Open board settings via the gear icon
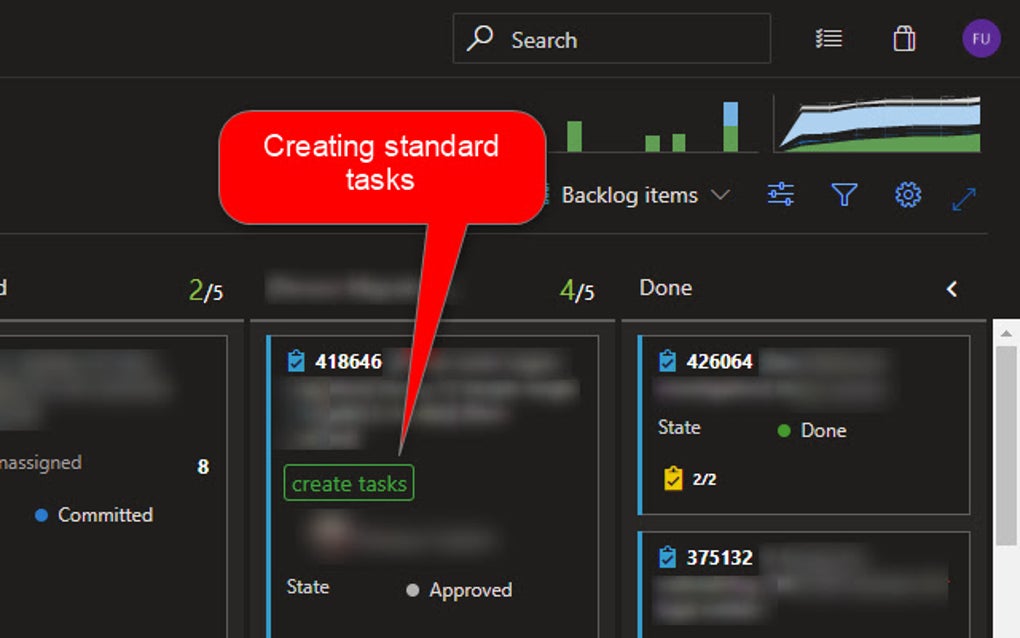 coord(907,195)
